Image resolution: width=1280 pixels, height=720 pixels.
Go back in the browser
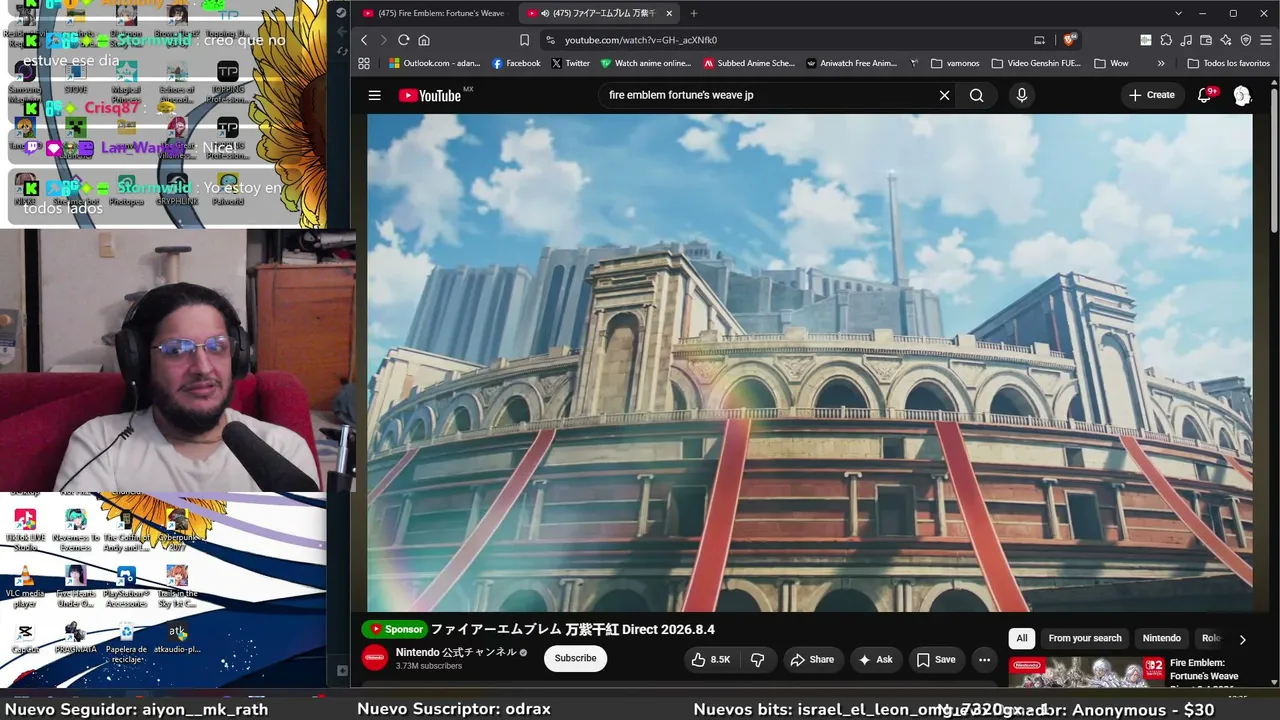click(x=364, y=40)
